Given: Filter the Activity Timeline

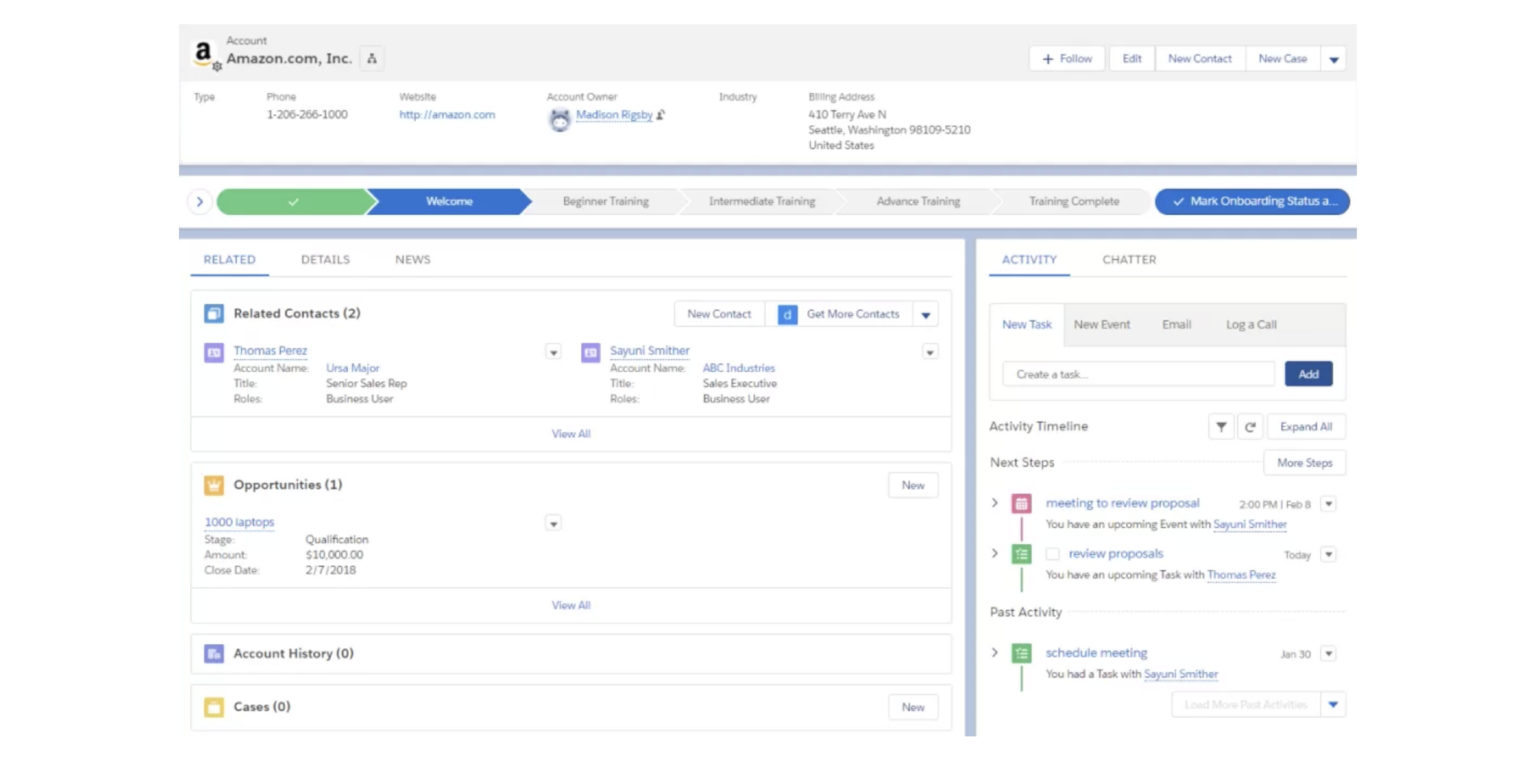Looking at the screenshot, I should [x=1220, y=426].
